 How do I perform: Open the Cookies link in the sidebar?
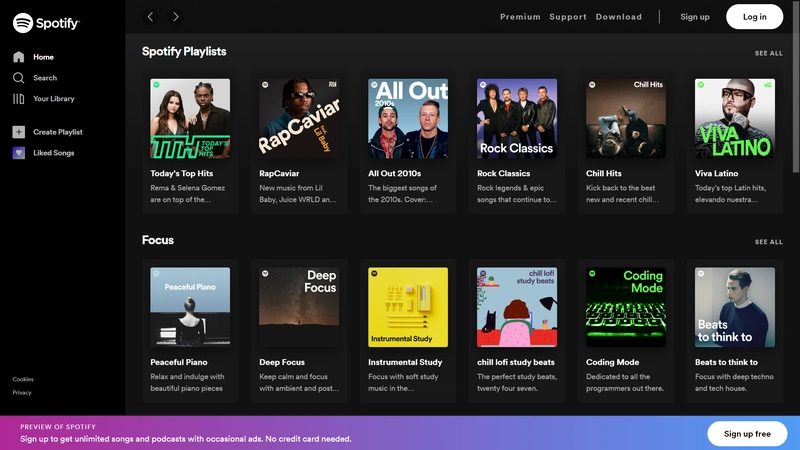pos(23,379)
